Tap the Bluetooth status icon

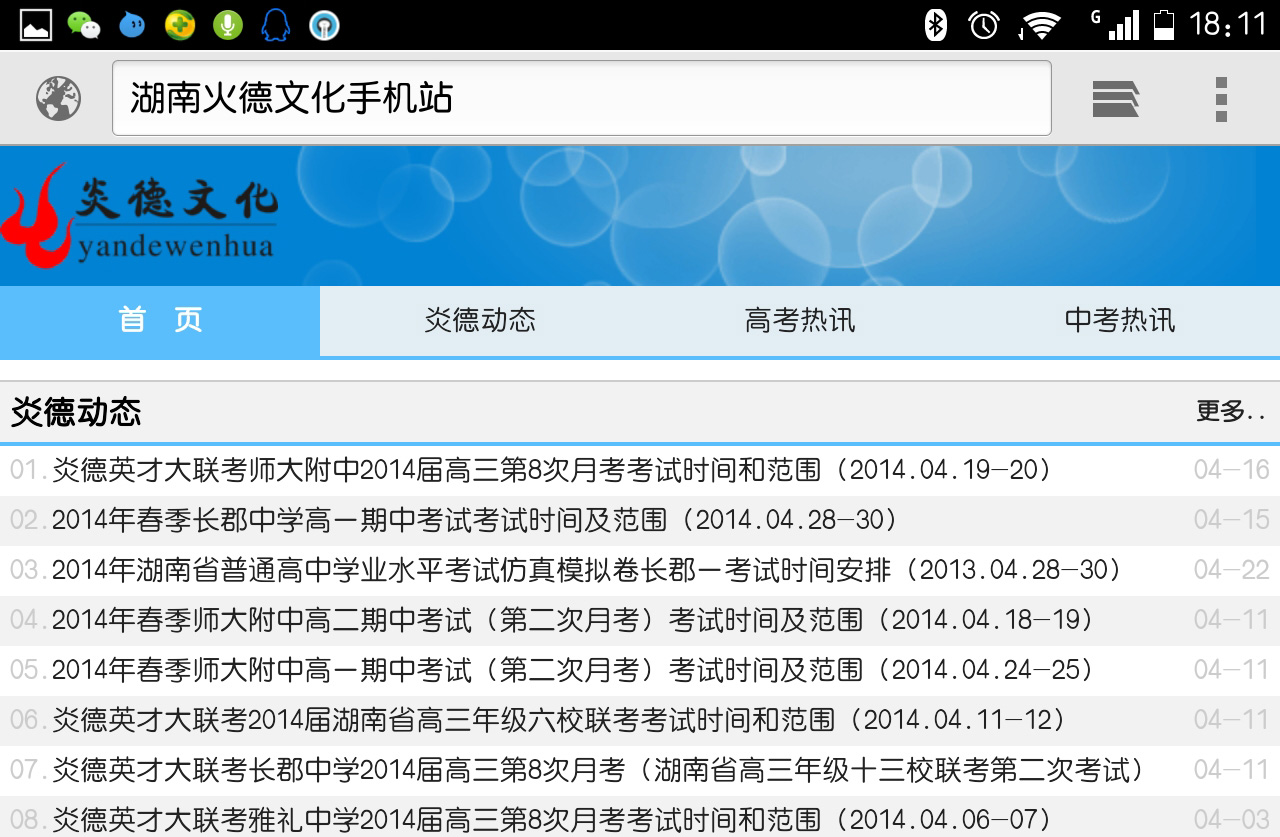coord(935,25)
